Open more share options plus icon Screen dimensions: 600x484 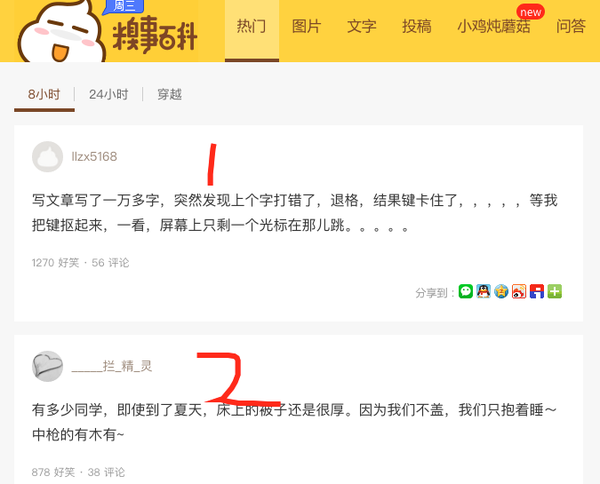pos(554,292)
